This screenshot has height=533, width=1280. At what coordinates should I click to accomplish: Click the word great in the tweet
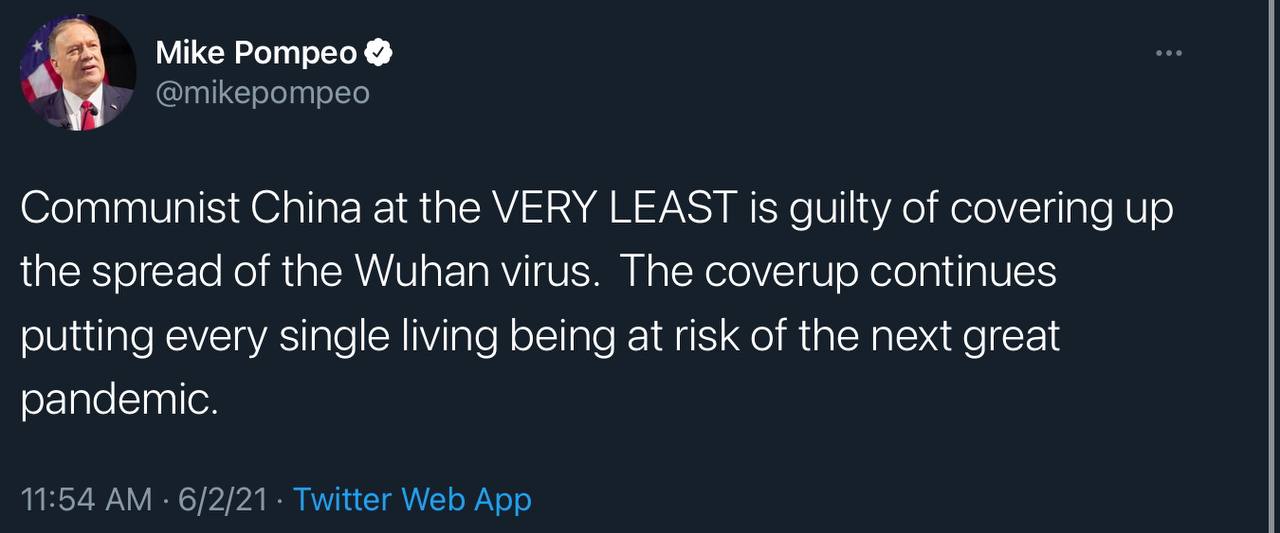tap(1011, 337)
